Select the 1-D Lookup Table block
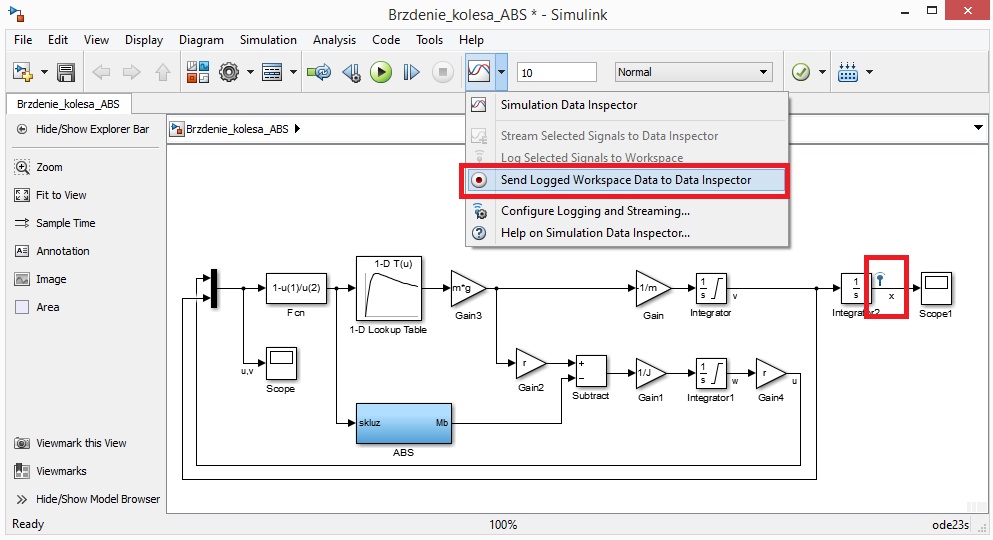This screenshot has height=540, width=993. 389,288
